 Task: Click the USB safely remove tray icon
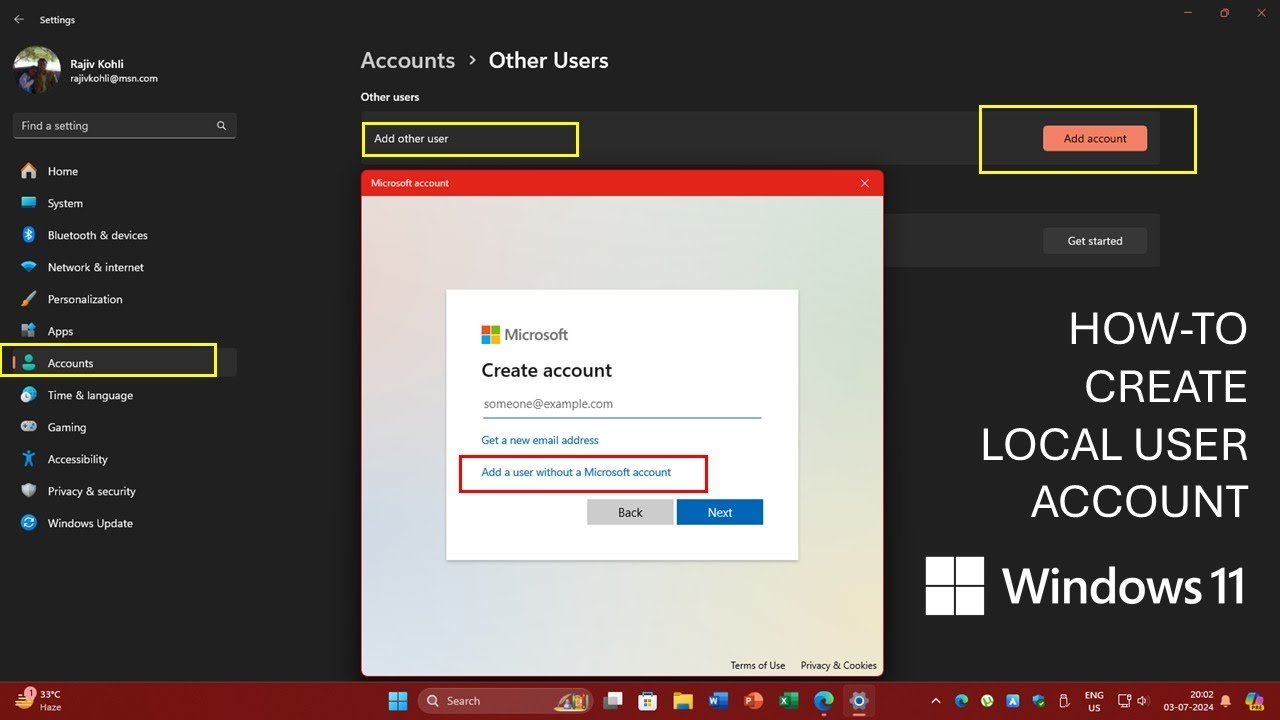pos(1064,701)
